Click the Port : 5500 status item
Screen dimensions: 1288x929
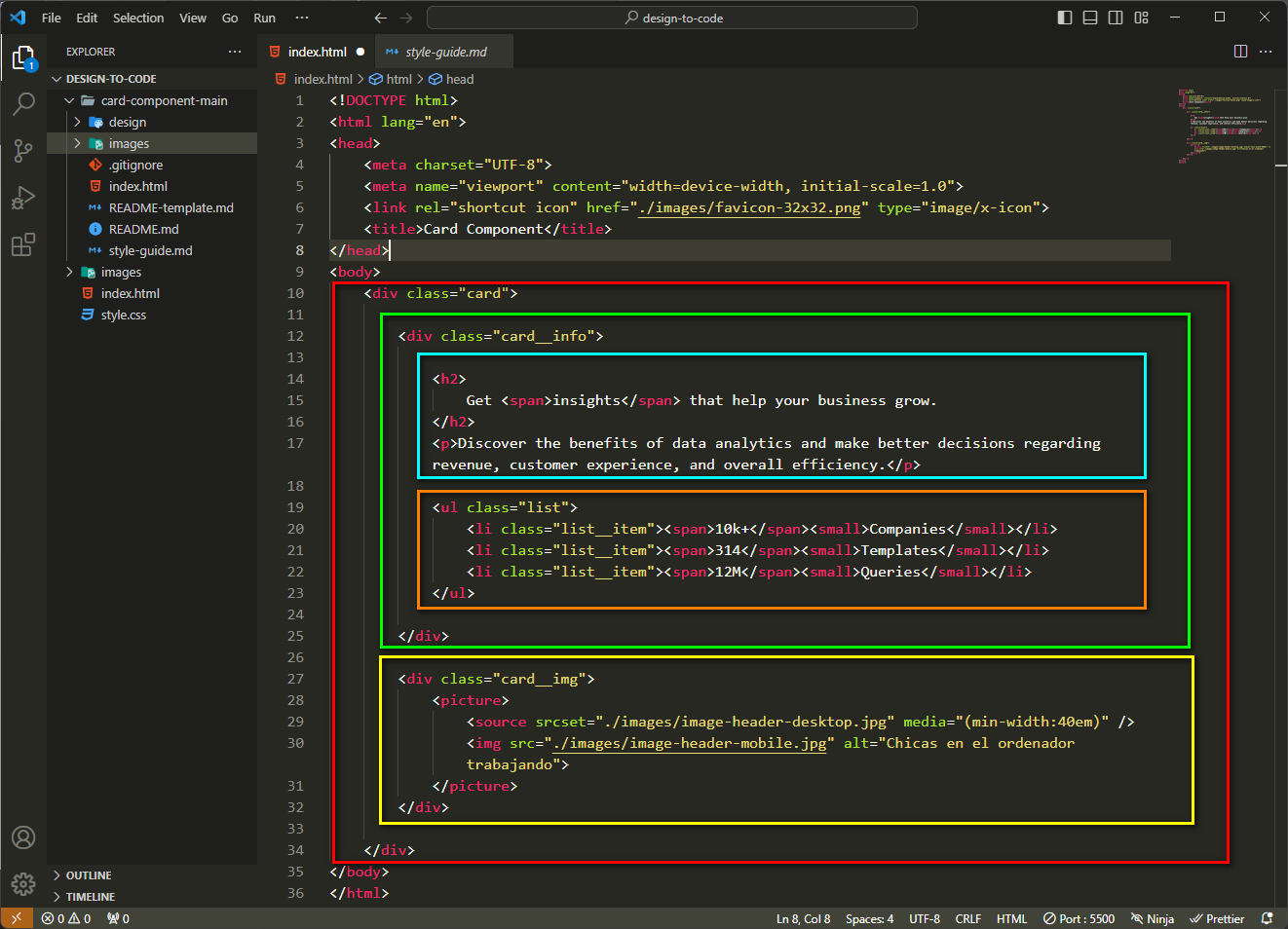tap(1079, 918)
